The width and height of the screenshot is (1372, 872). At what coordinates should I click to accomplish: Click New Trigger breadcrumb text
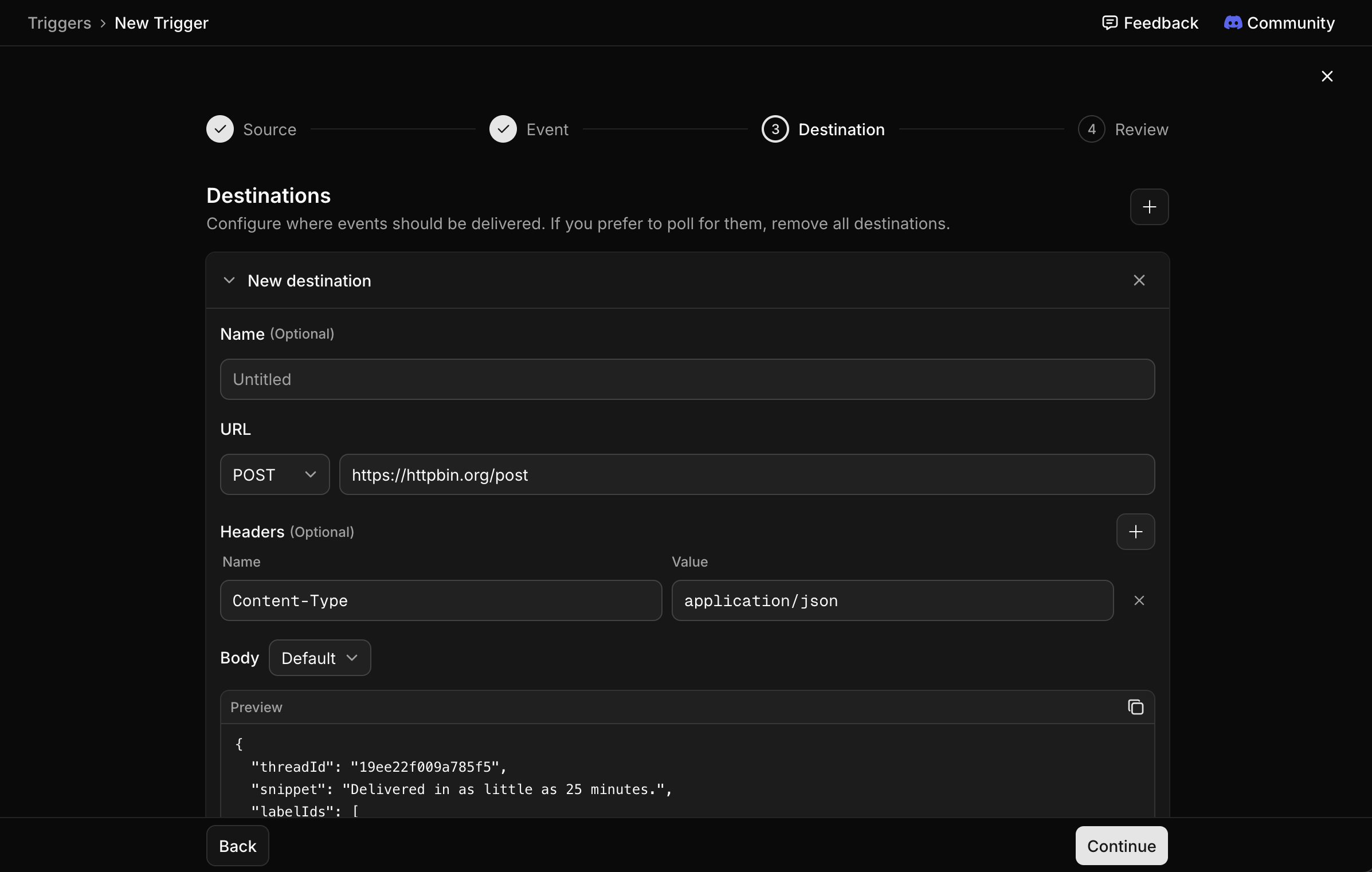click(x=162, y=23)
